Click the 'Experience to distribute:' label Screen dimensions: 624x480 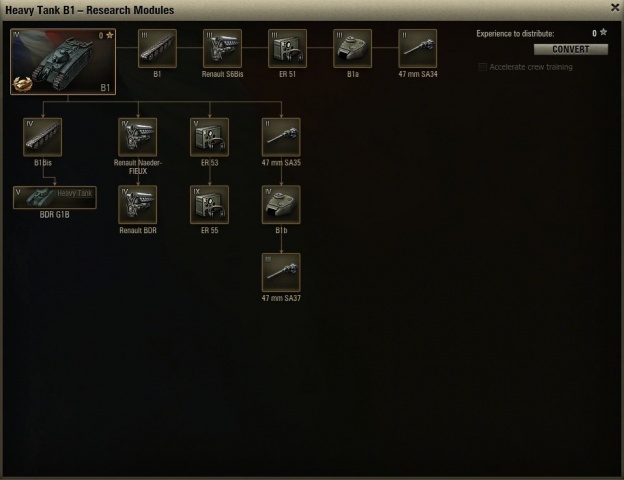click(515, 34)
